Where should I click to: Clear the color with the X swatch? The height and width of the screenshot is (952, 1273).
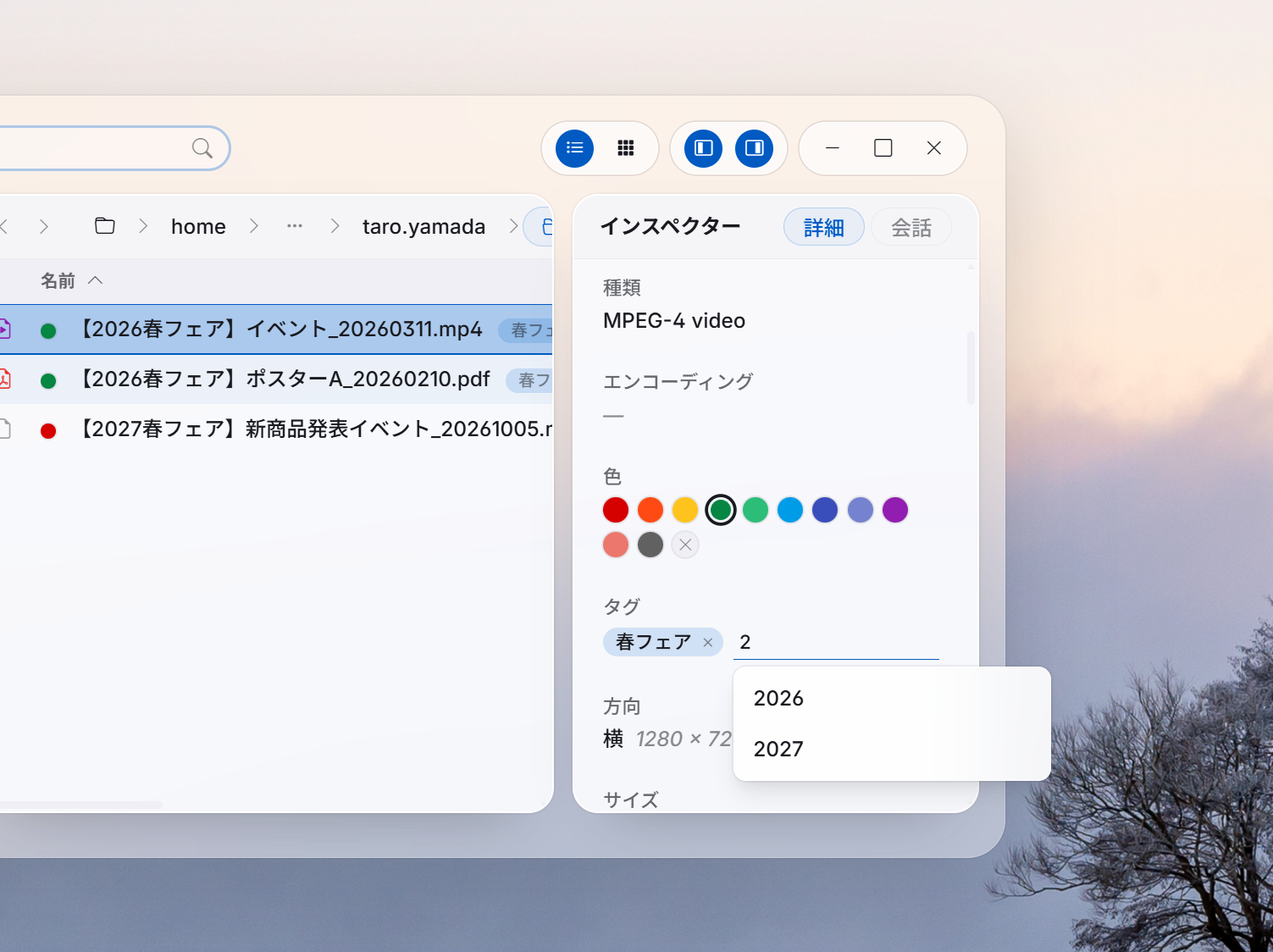click(x=685, y=545)
